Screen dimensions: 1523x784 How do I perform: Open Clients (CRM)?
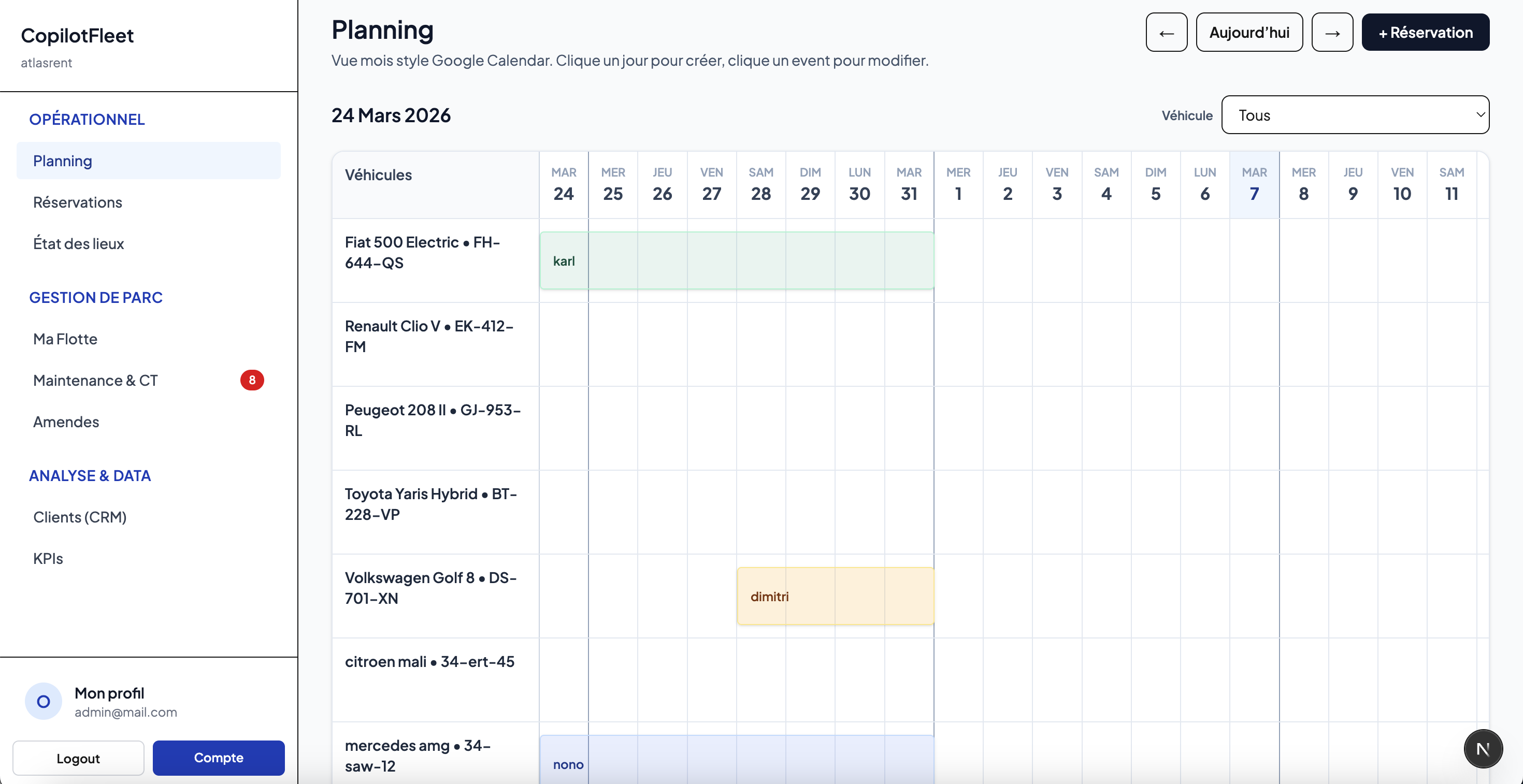pos(80,516)
